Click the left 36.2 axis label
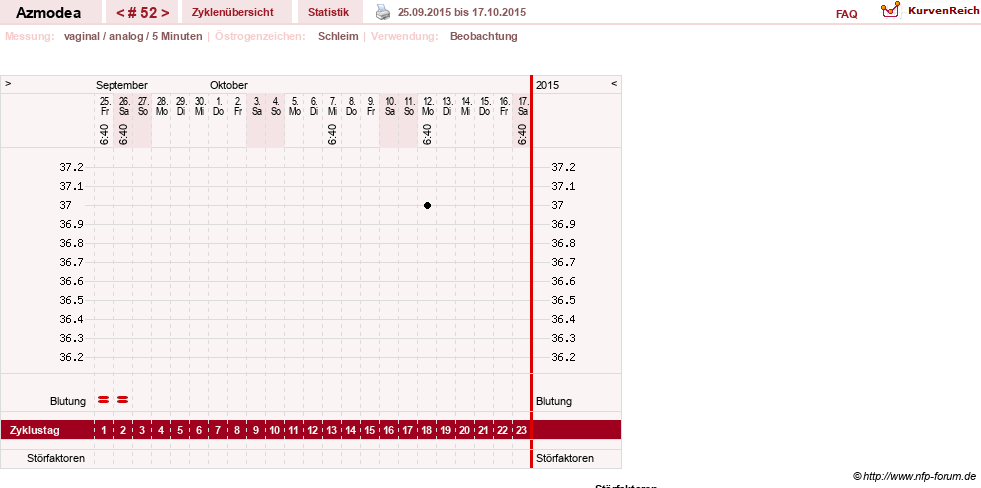 click(x=71, y=357)
